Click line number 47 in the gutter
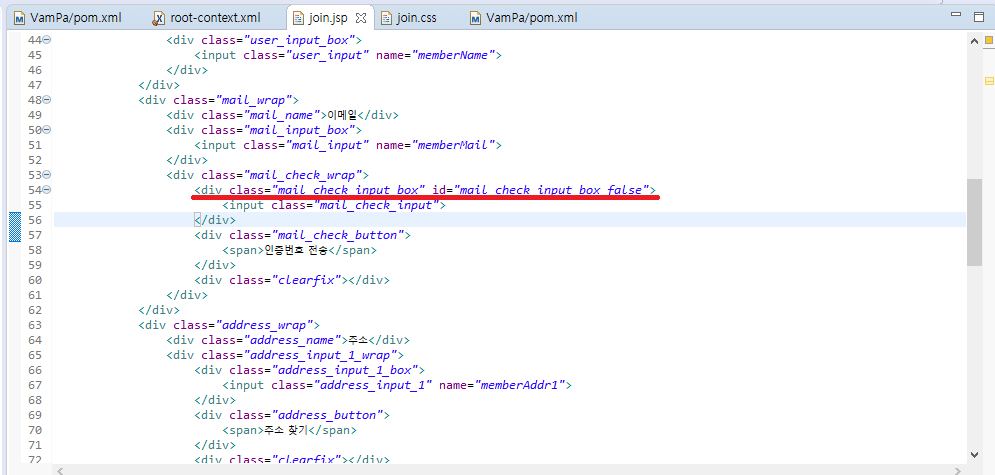 (x=35, y=85)
